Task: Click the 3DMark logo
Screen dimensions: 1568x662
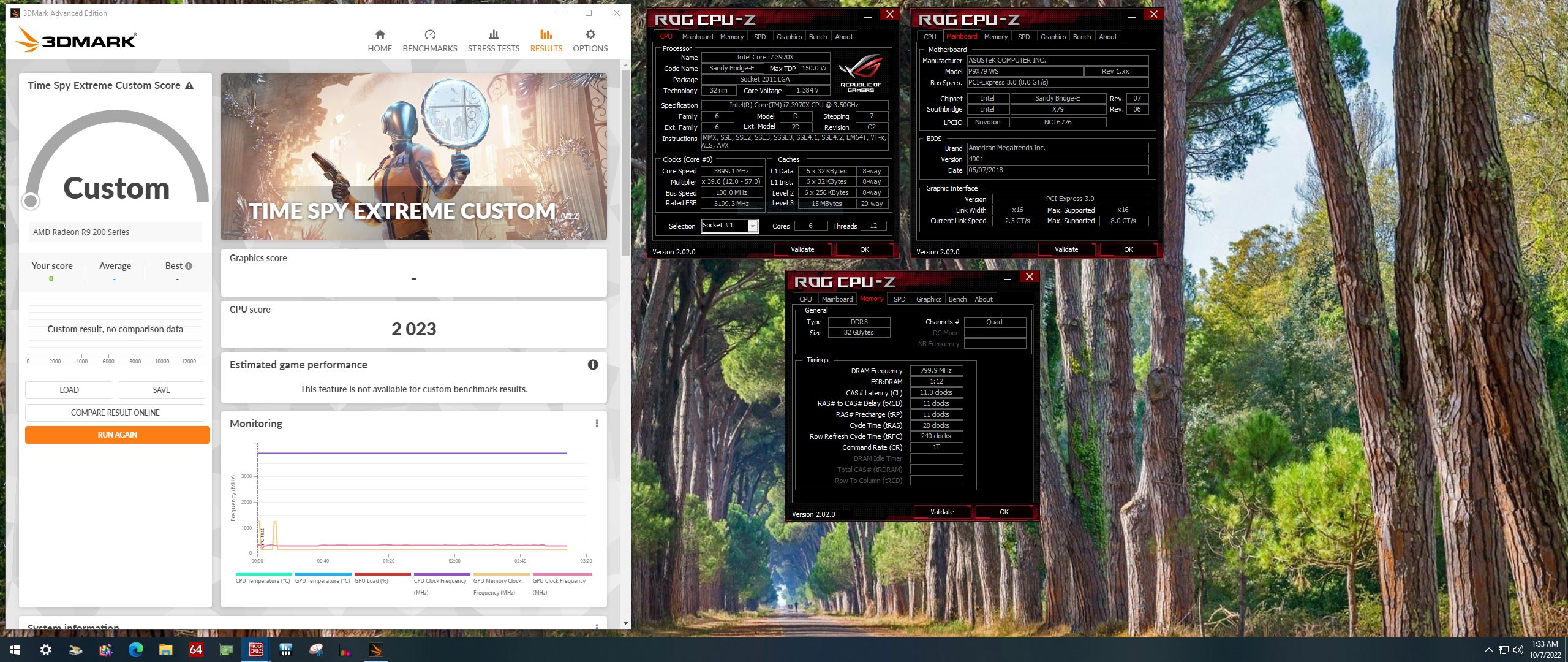Action: (76, 41)
